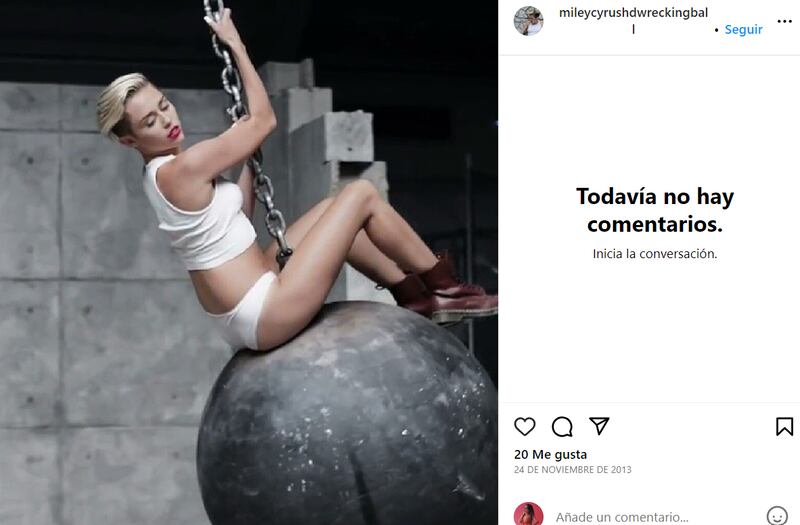Viewport: 800px width, 525px height.
Task: Like the post with the heart icon
Action: [524, 427]
